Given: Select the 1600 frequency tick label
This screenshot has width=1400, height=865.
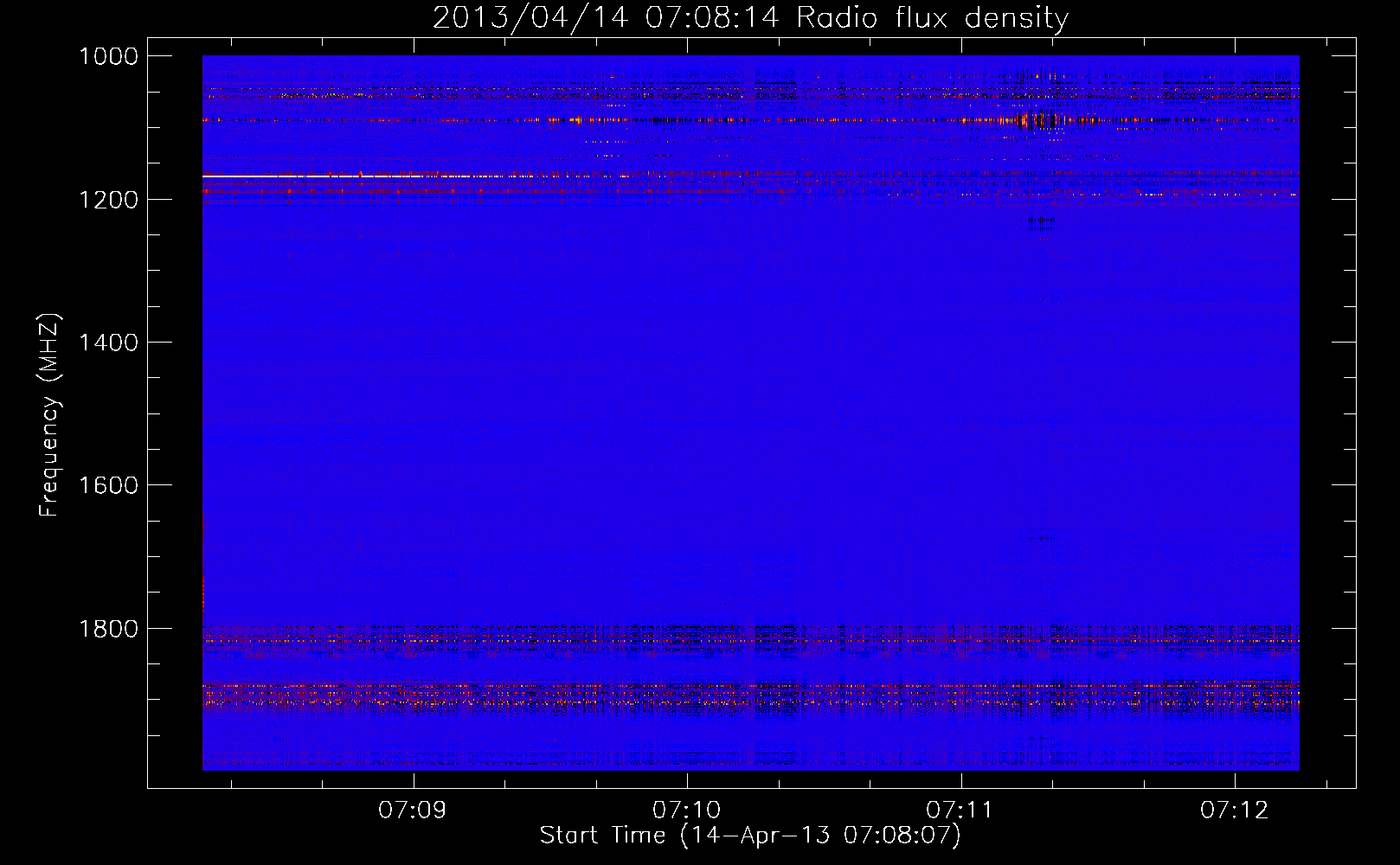Looking at the screenshot, I should click(x=108, y=485).
